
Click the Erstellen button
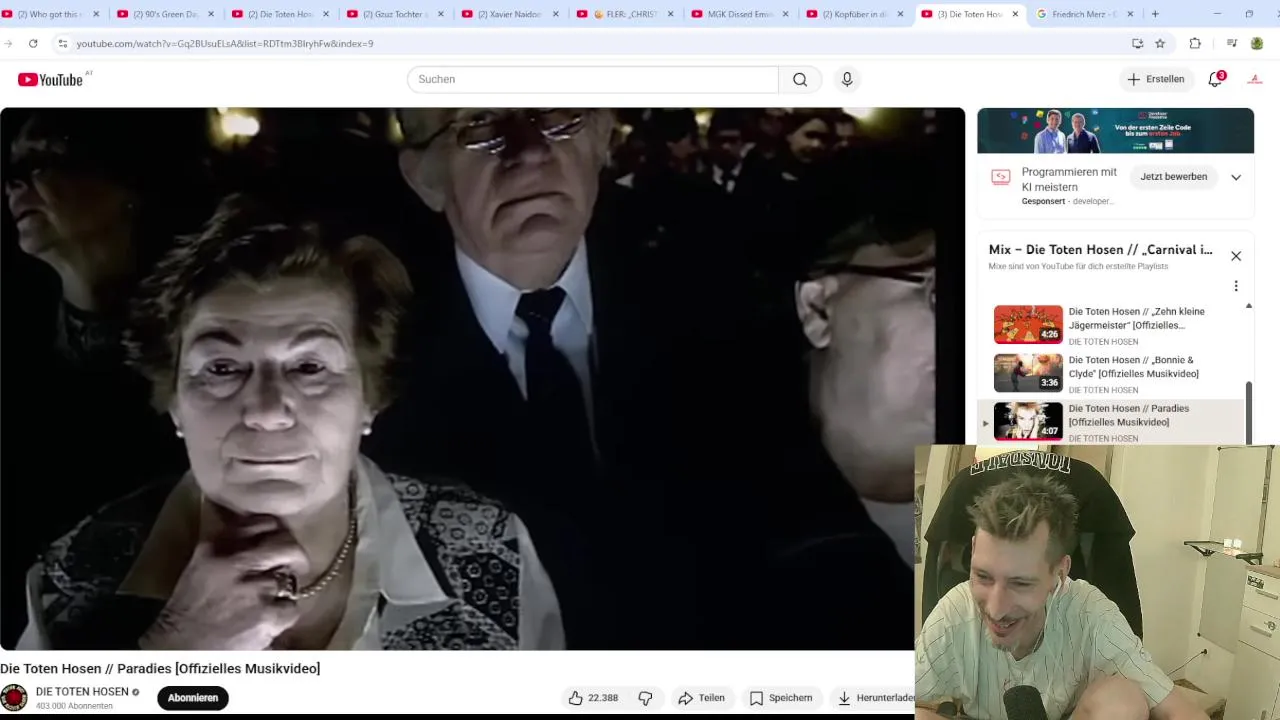click(1156, 79)
